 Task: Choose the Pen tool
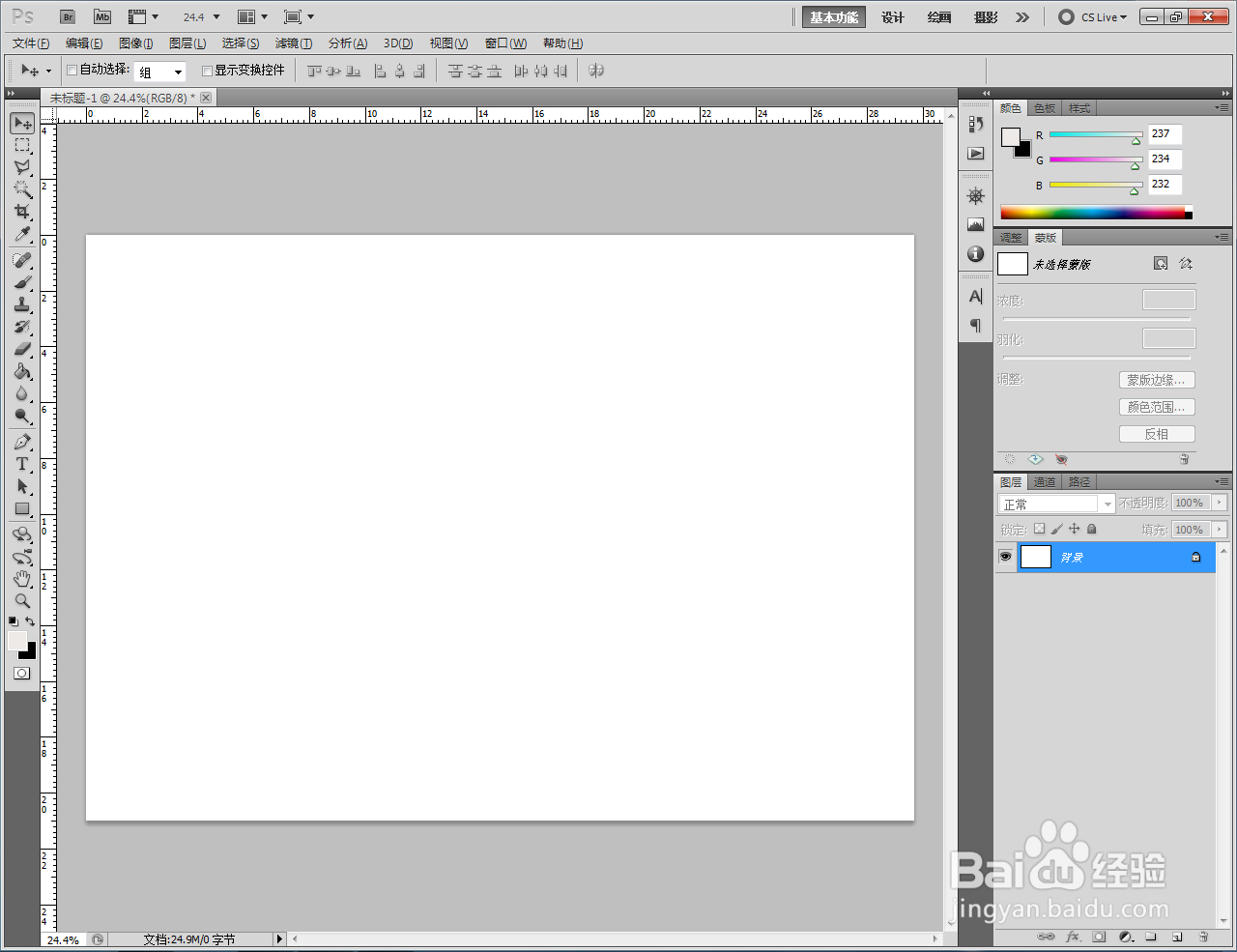(x=22, y=443)
